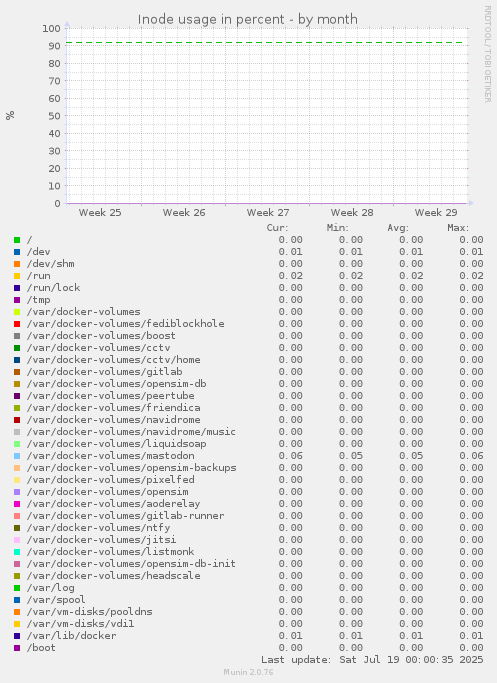
Task: Select '/var/docker-volumes/liquidsoap' label
Action: [116, 443]
